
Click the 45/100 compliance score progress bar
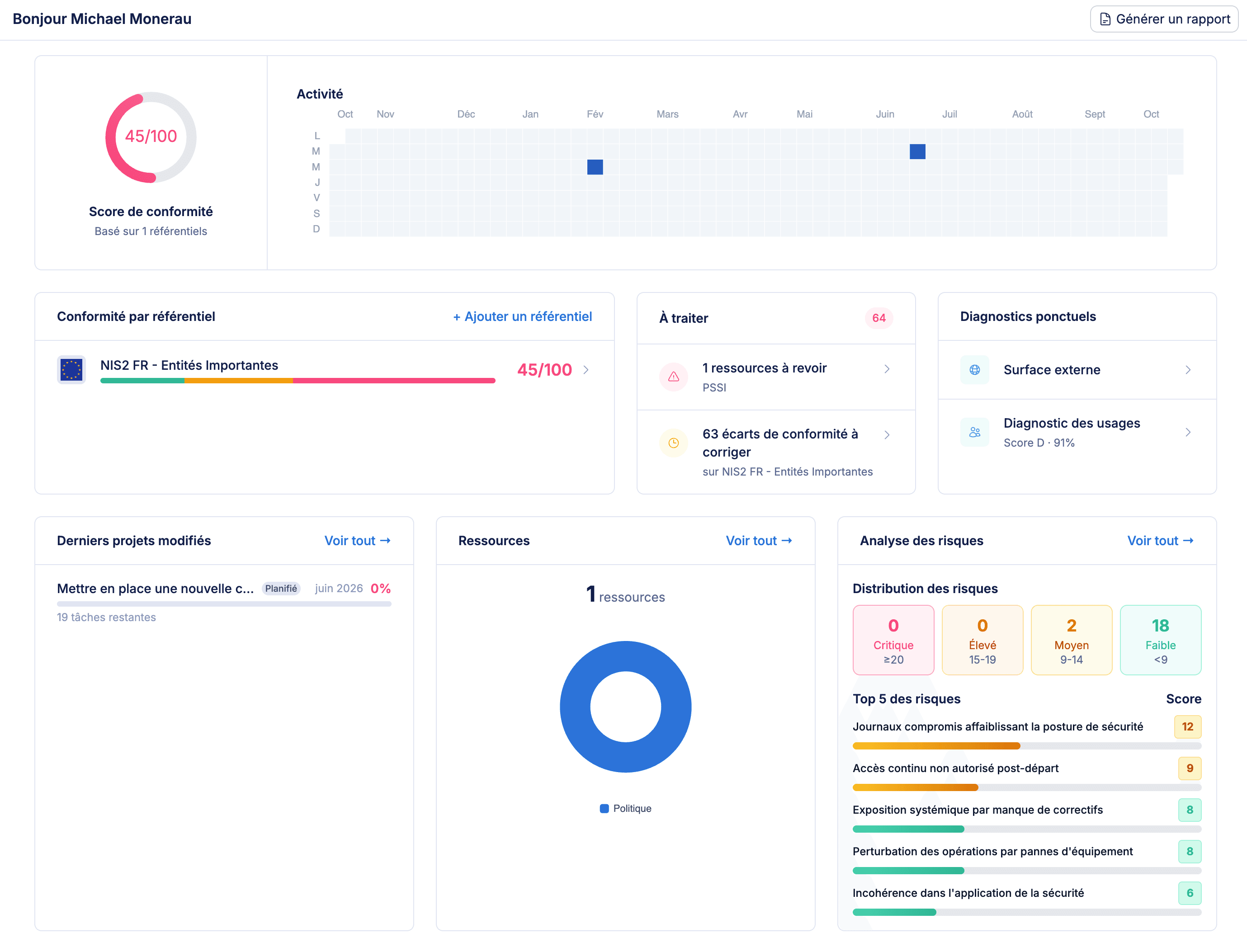298,381
